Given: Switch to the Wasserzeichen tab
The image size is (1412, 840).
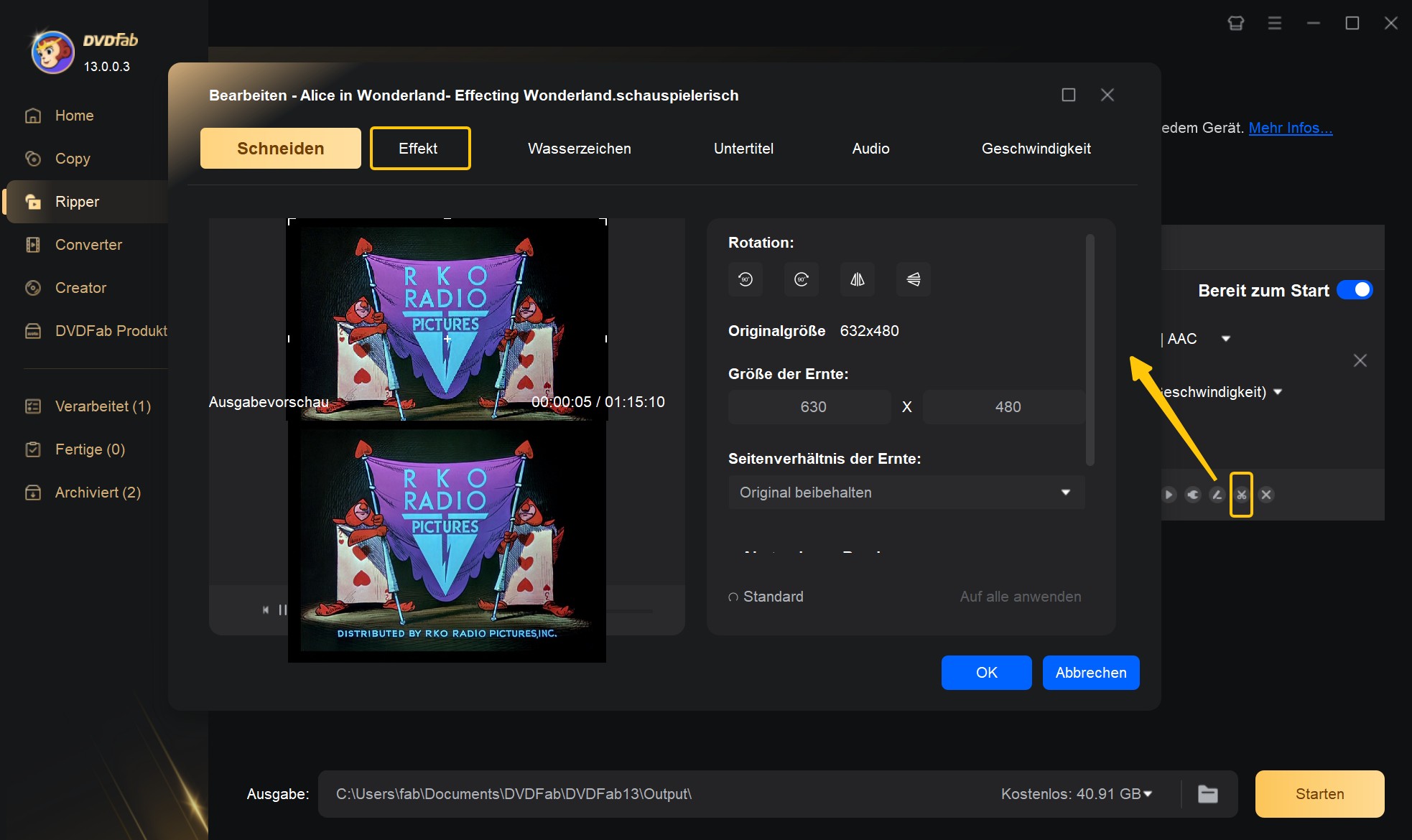Looking at the screenshot, I should [x=579, y=148].
